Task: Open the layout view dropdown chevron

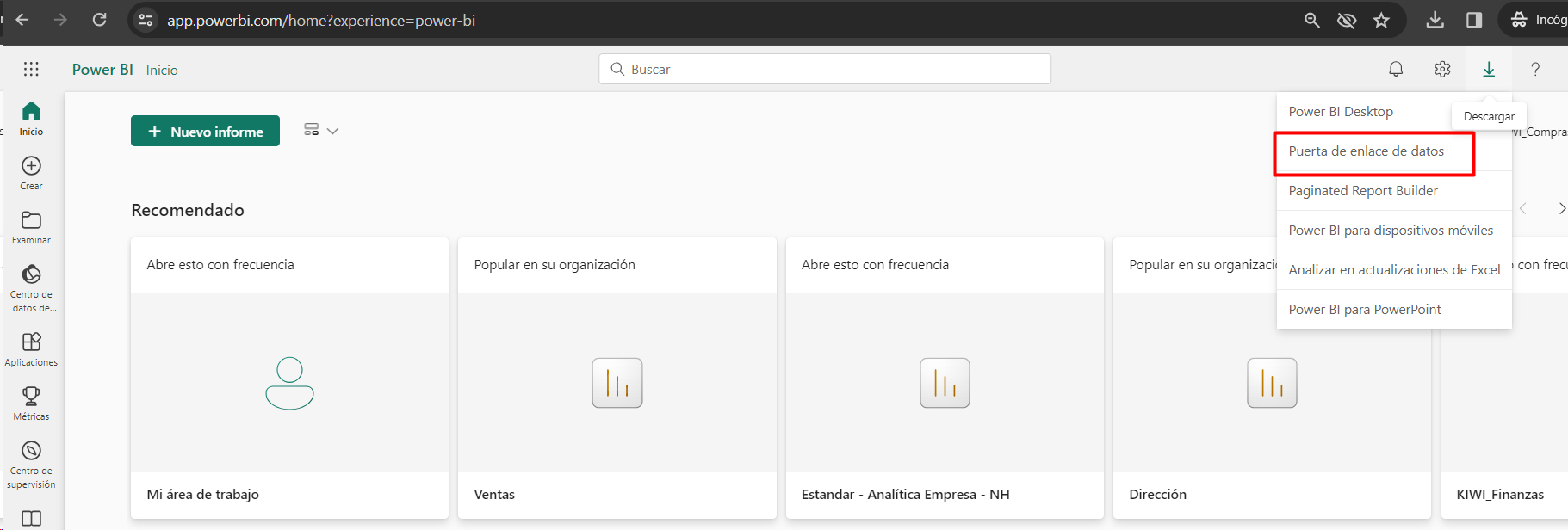Action: click(x=332, y=131)
